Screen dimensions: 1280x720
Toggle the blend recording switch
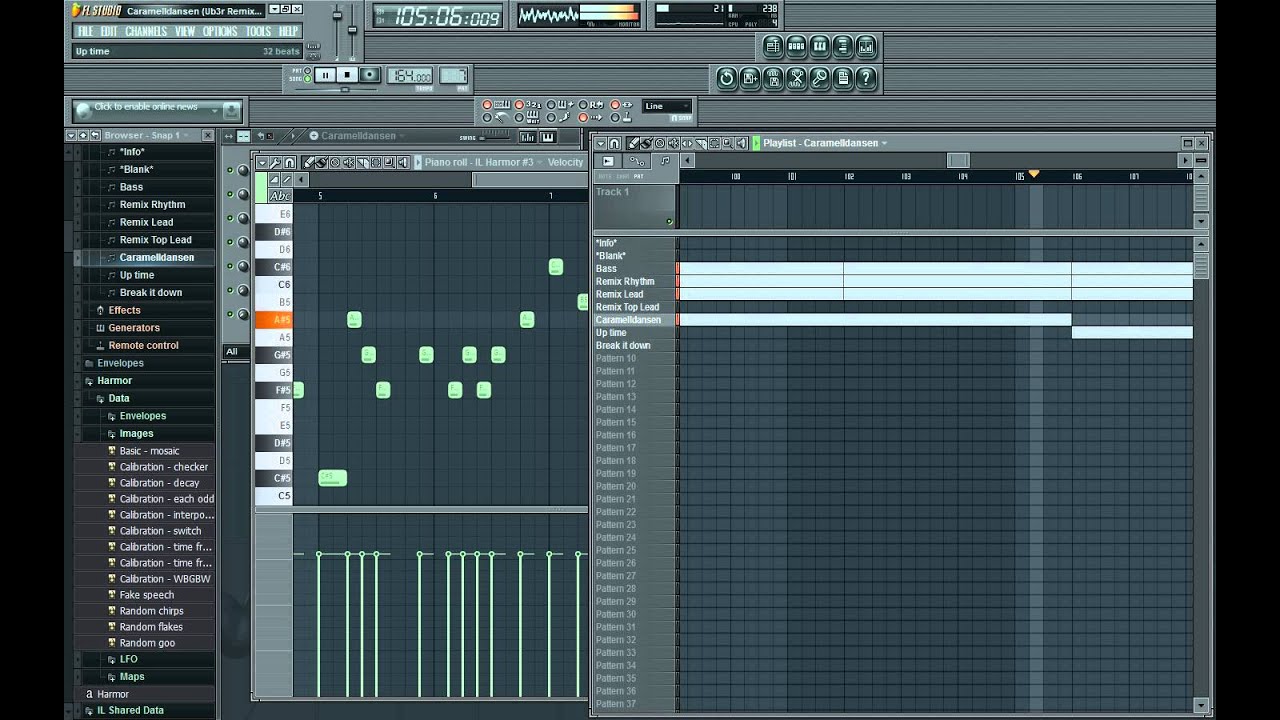click(x=551, y=105)
